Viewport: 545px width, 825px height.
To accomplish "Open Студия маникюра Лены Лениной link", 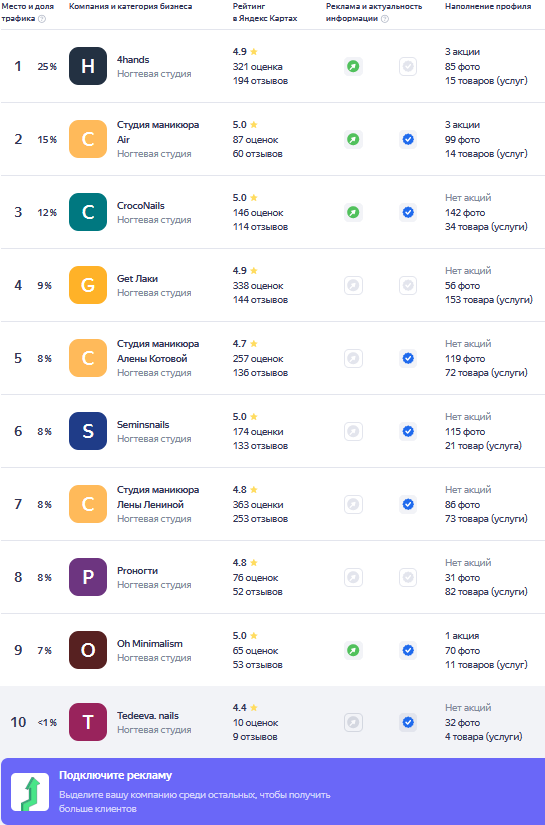I will point(158,497).
